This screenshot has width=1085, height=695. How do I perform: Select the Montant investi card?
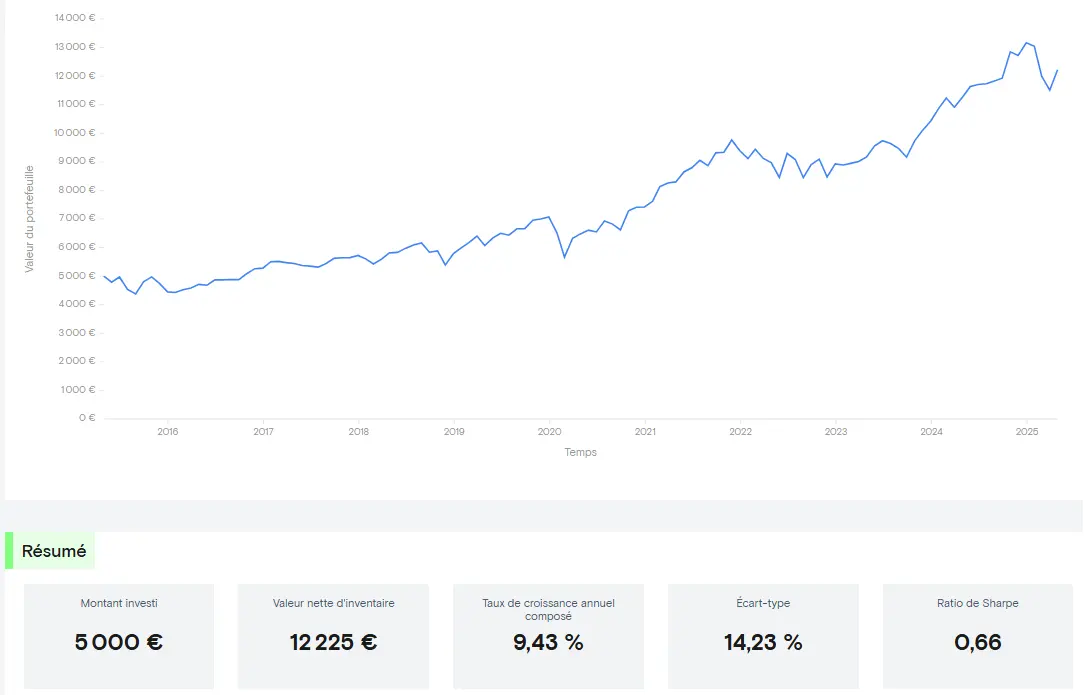[x=119, y=636]
